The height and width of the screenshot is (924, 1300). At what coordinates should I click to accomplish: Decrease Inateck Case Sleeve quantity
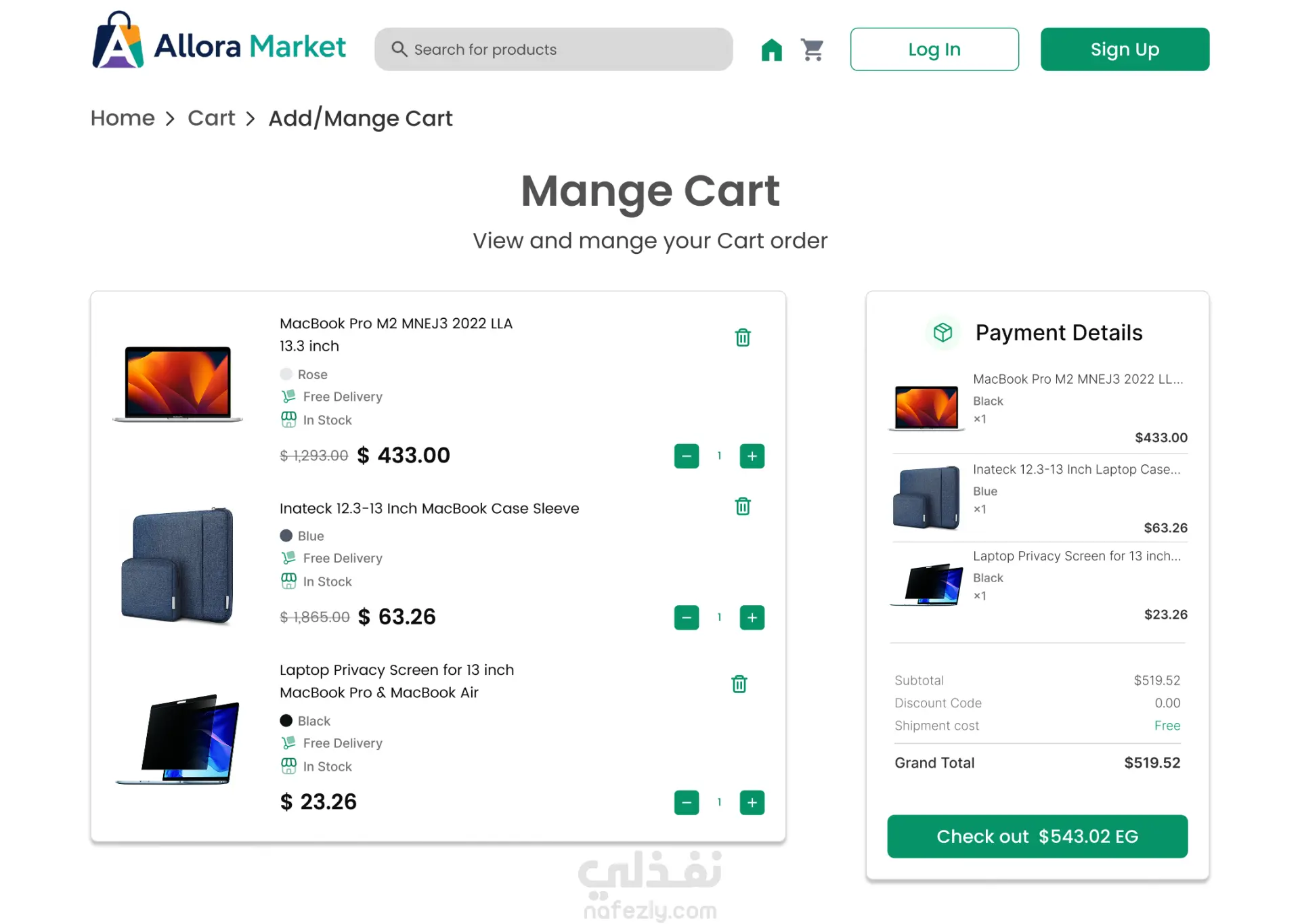point(687,617)
